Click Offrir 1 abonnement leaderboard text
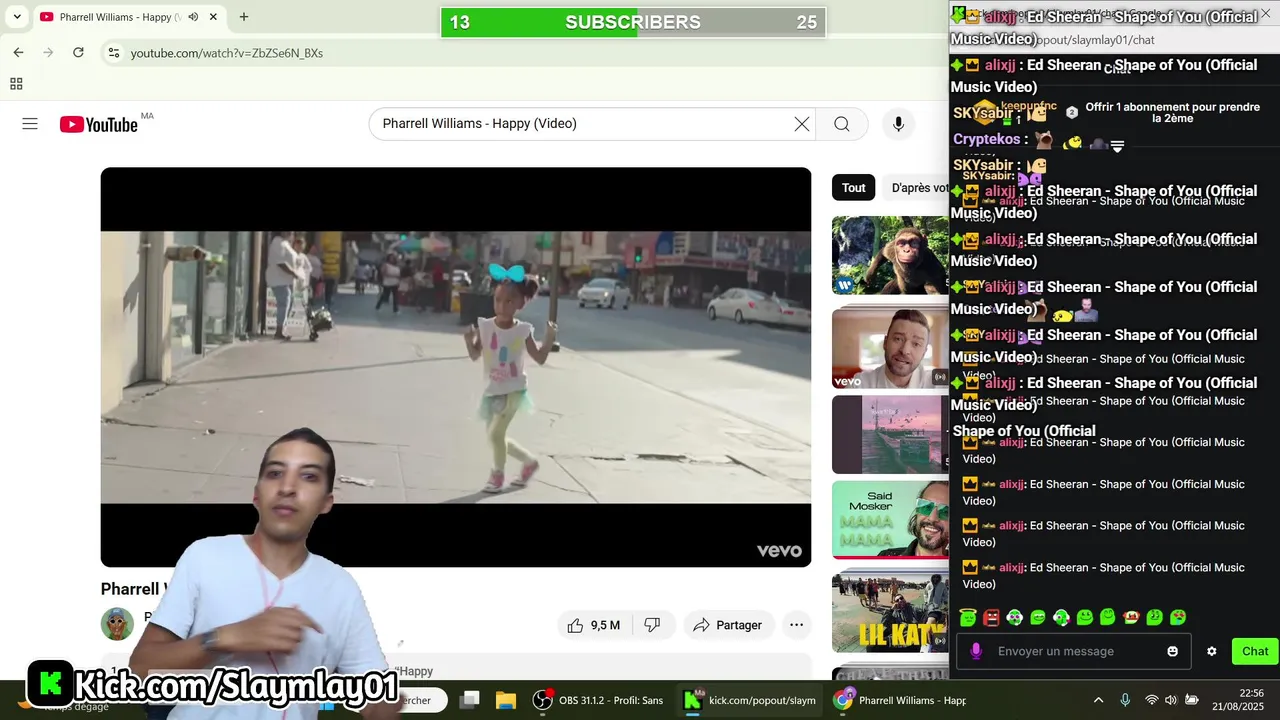 1172,112
